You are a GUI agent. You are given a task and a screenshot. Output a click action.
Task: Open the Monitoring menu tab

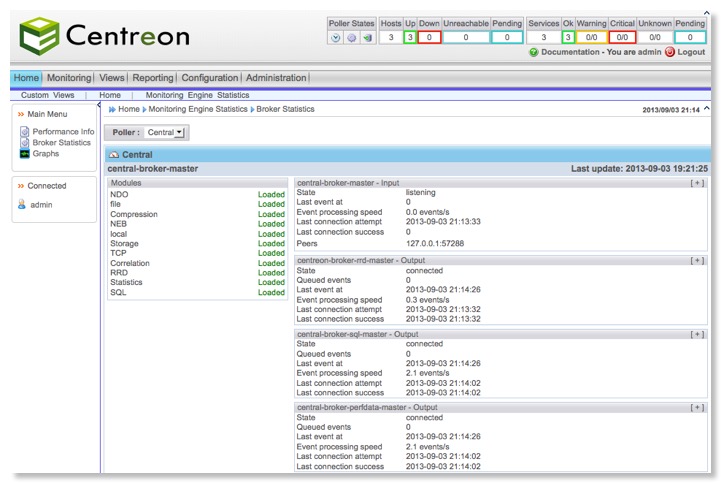(x=69, y=78)
